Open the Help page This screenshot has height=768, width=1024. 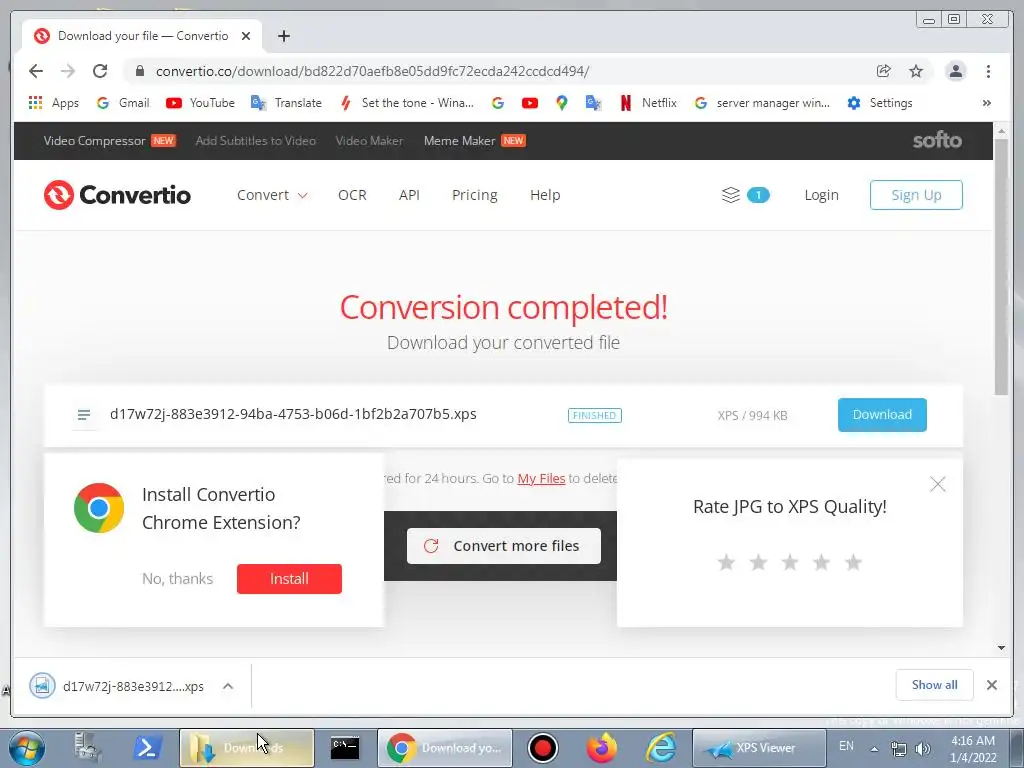545,195
